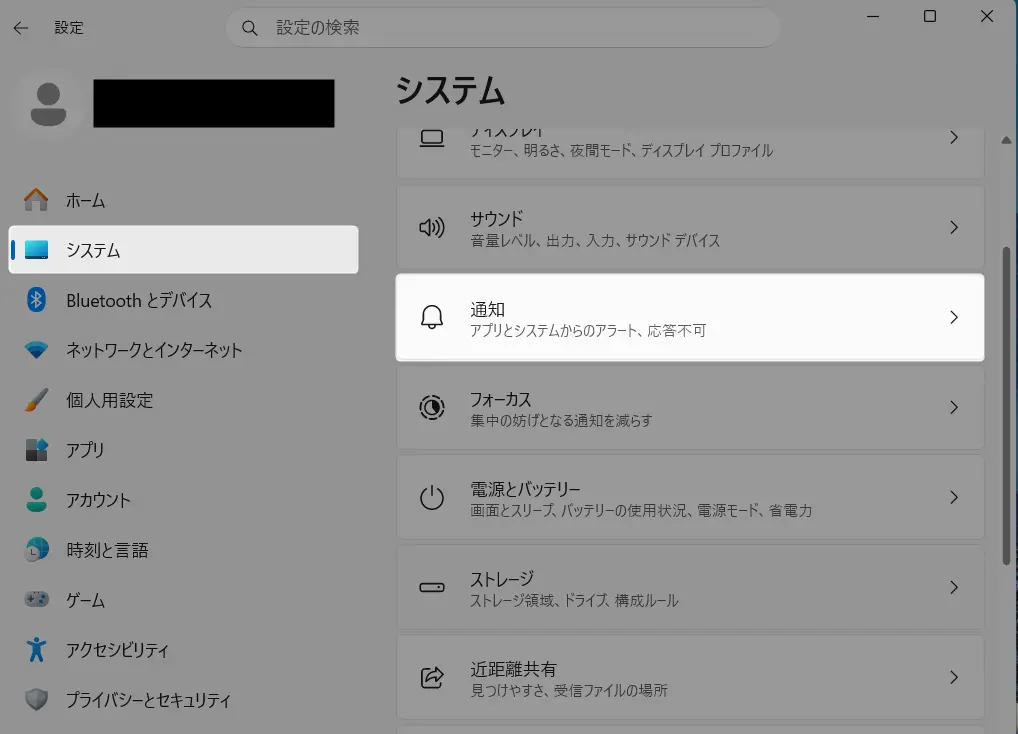
Task: Click ストレージ領域、ドライブ description text
Action: 575,600
